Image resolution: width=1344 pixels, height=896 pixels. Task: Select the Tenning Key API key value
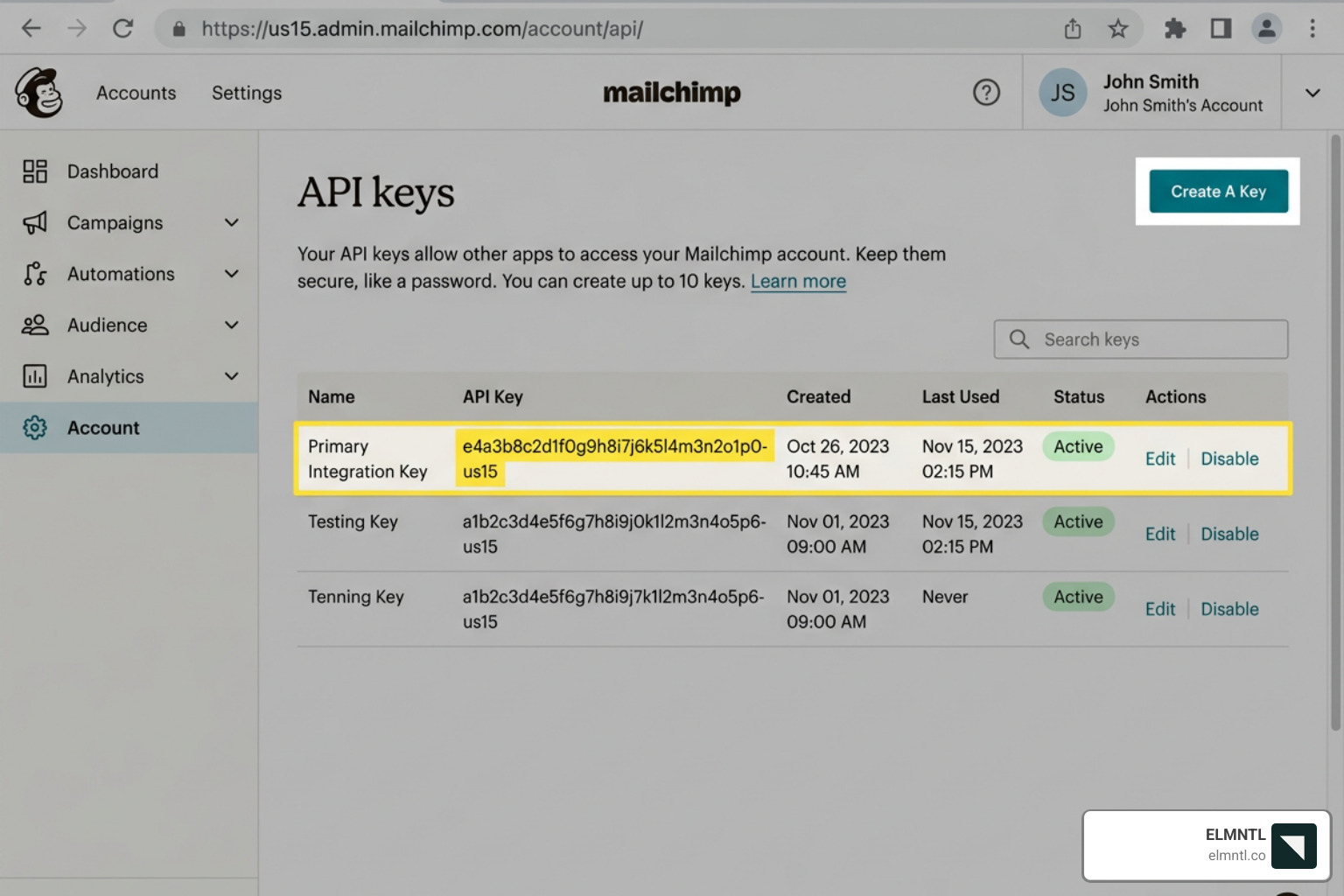[613, 609]
